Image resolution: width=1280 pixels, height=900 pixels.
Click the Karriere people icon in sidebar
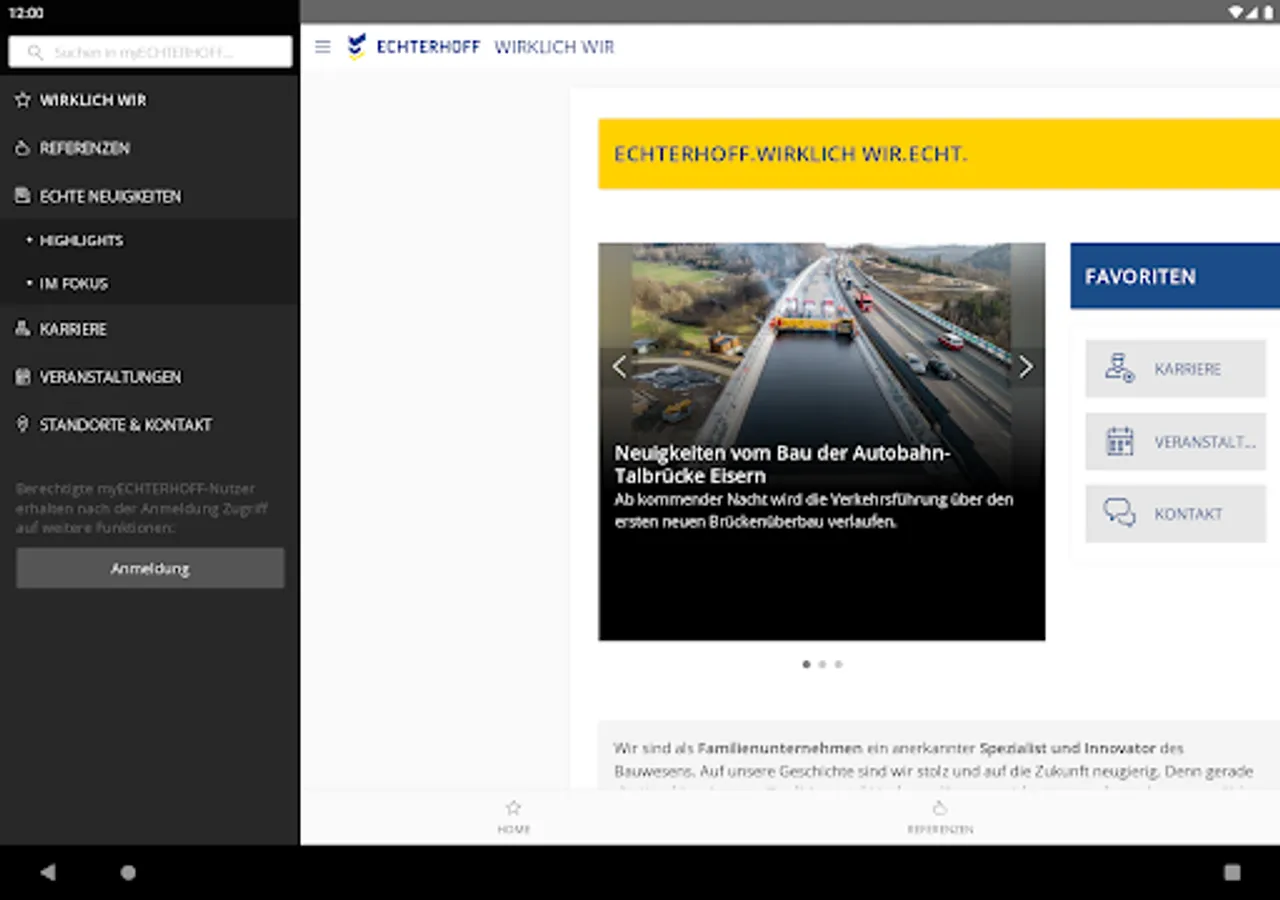pyautogui.click(x=22, y=329)
